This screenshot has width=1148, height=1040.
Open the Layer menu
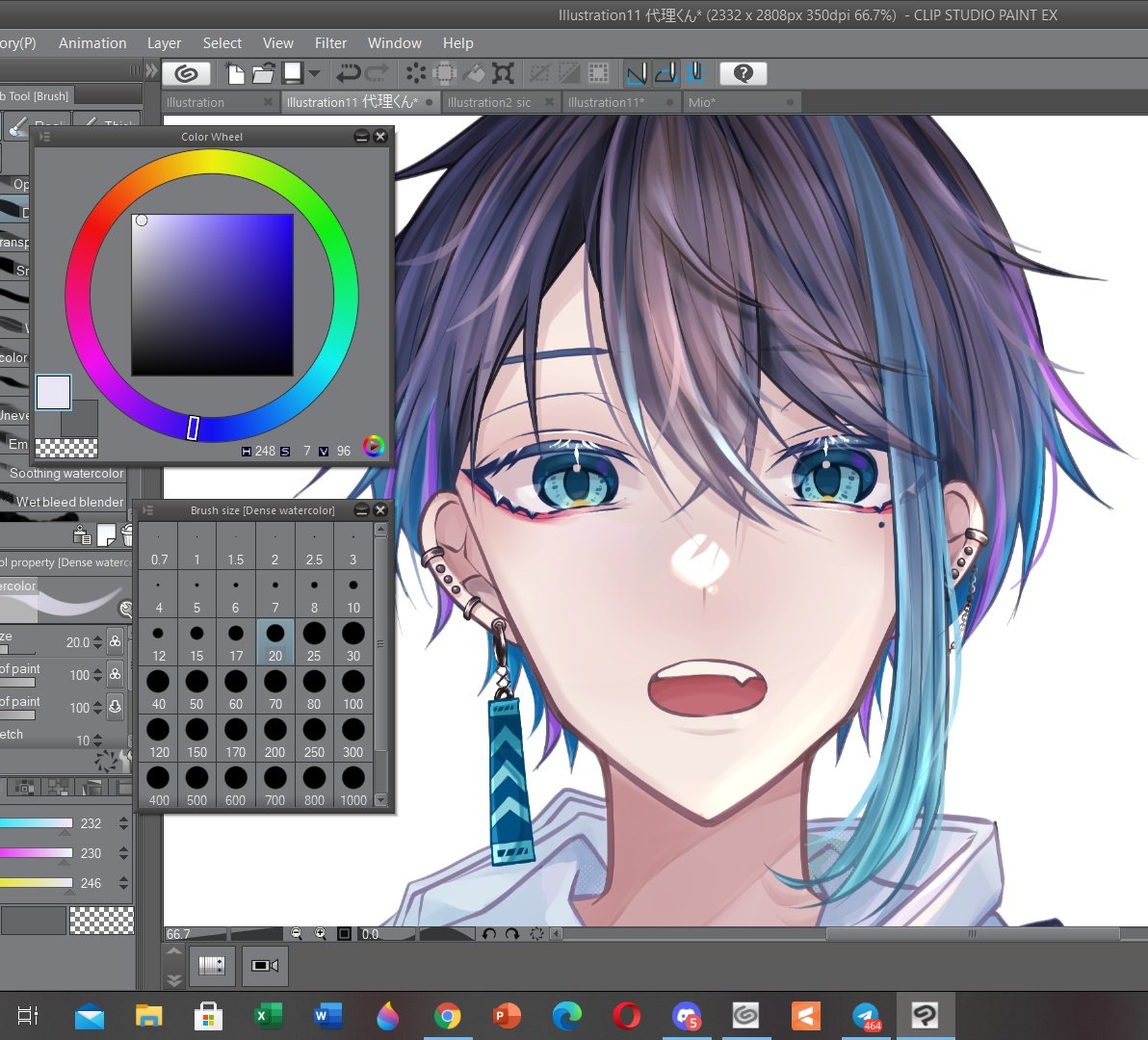click(164, 43)
